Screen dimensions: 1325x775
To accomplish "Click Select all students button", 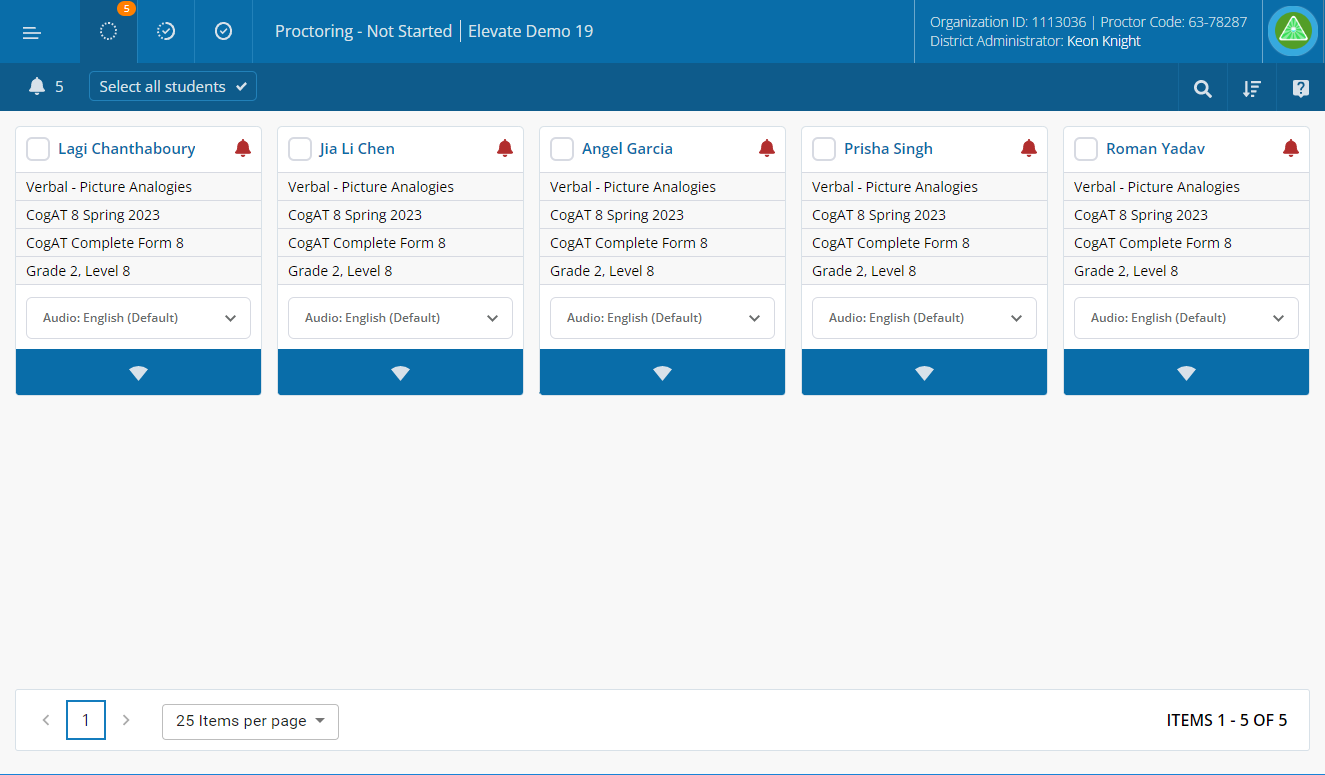I will 173,87.
